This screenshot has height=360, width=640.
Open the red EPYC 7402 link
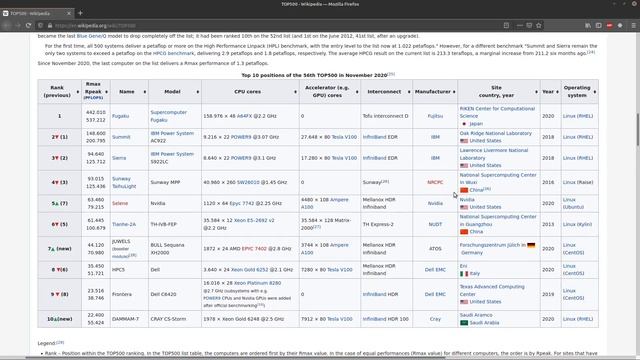pyautogui.click(x=254, y=249)
